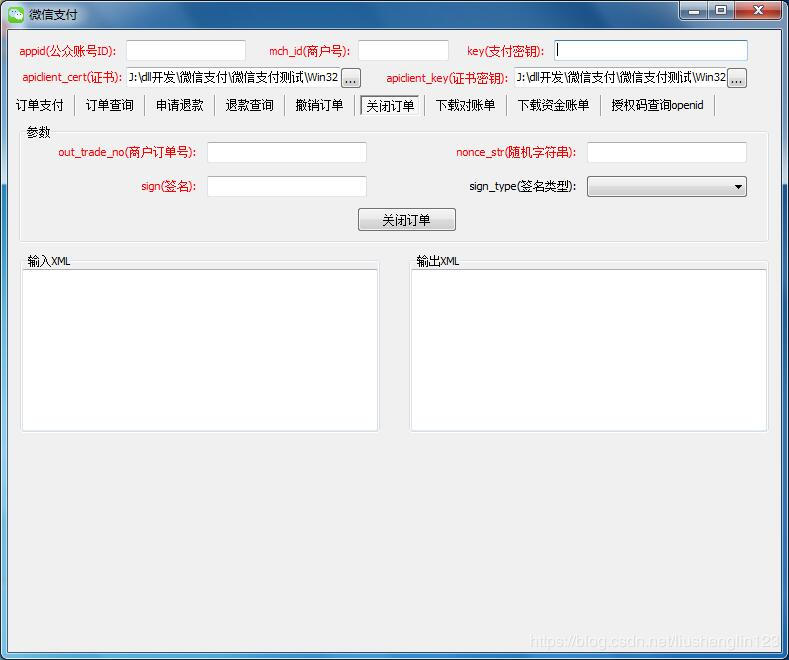Viewport: 789px width, 660px height.
Task: Click the WeChat Pay icon in title bar
Action: [x=16, y=14]
